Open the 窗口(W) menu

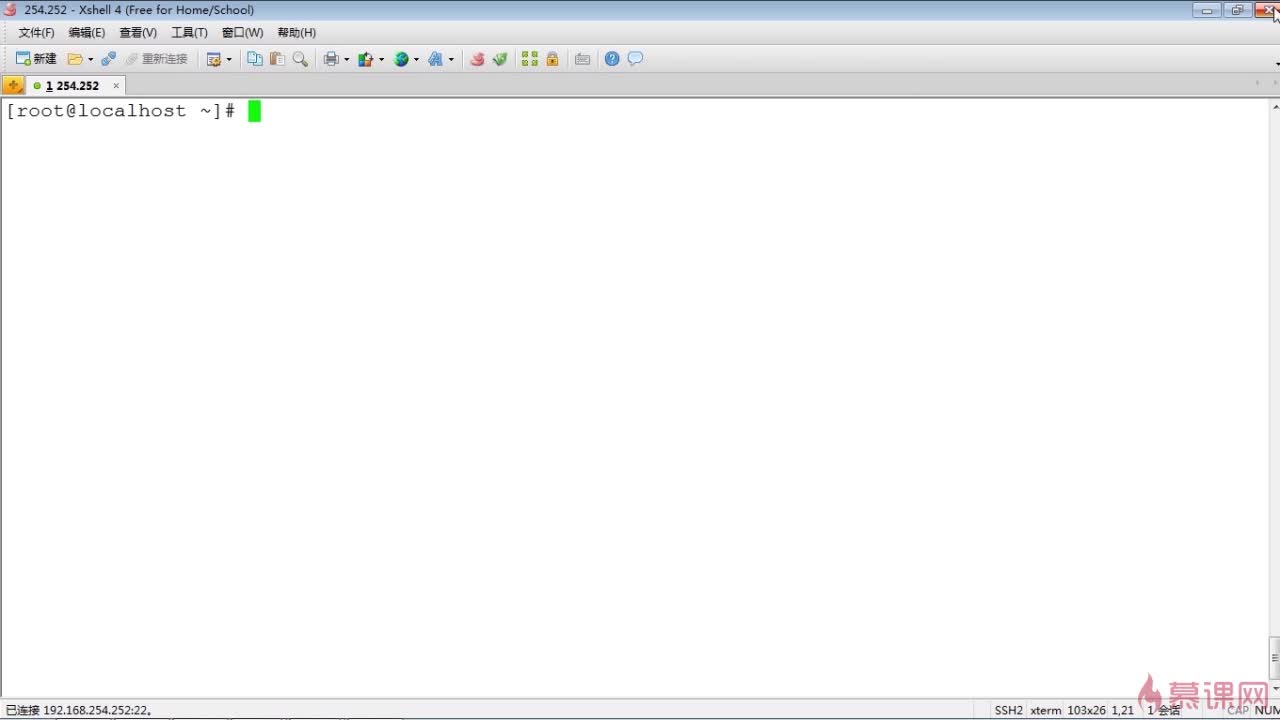click(242, 33)
